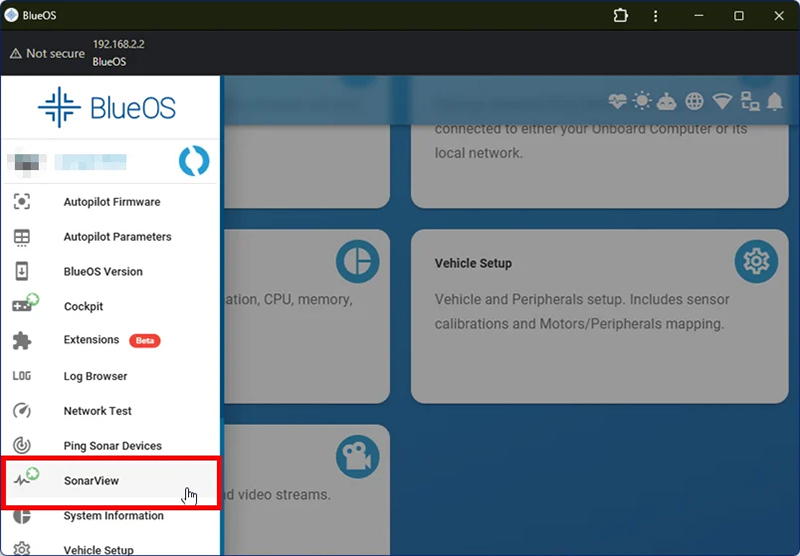The image size is (800, 556).
Task: Open the Cockpit gamepad icon
Action: pyautogui.click(x=23, y=306)
